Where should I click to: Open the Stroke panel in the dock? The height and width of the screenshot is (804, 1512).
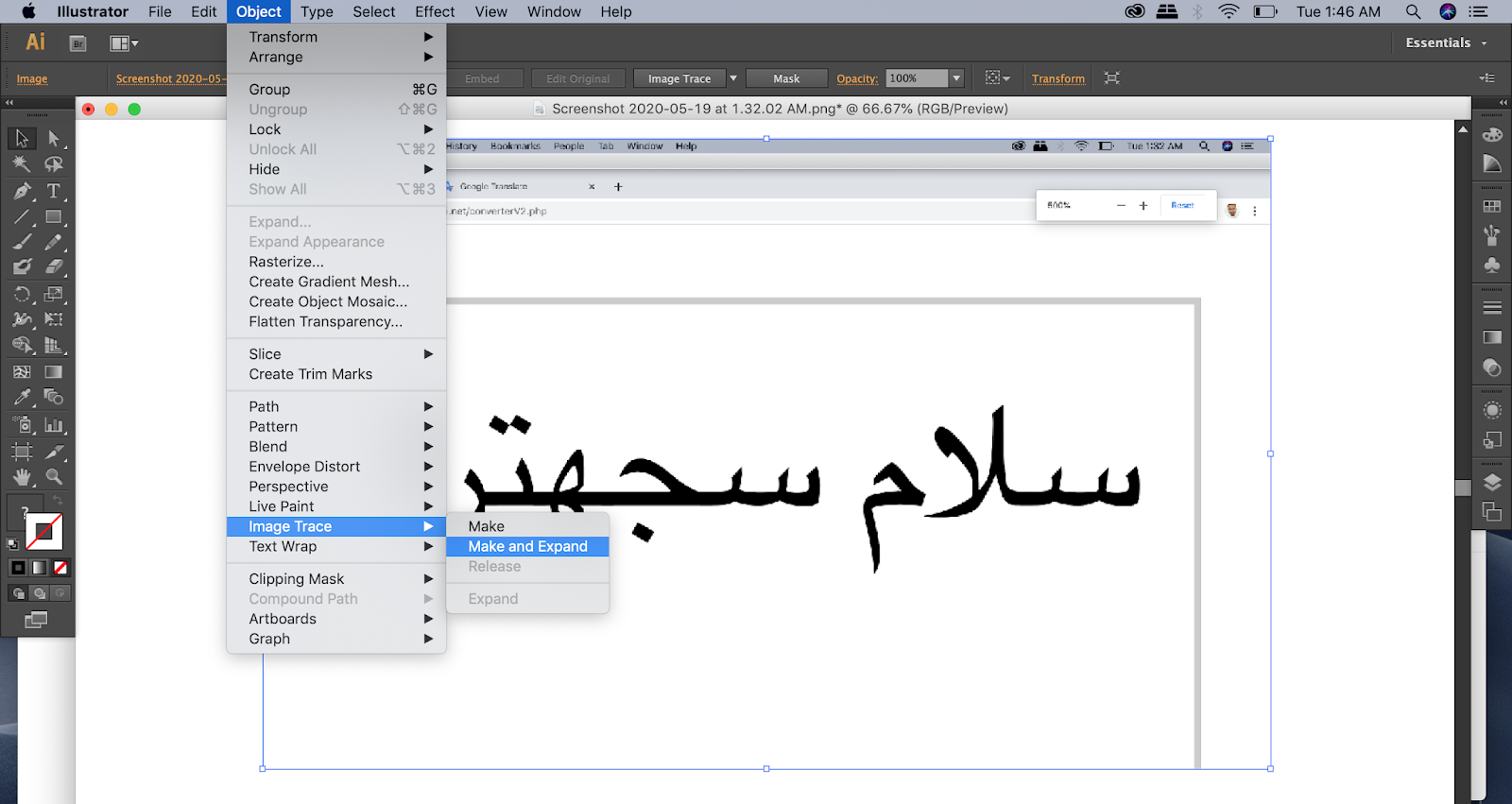click(1492, 308)
